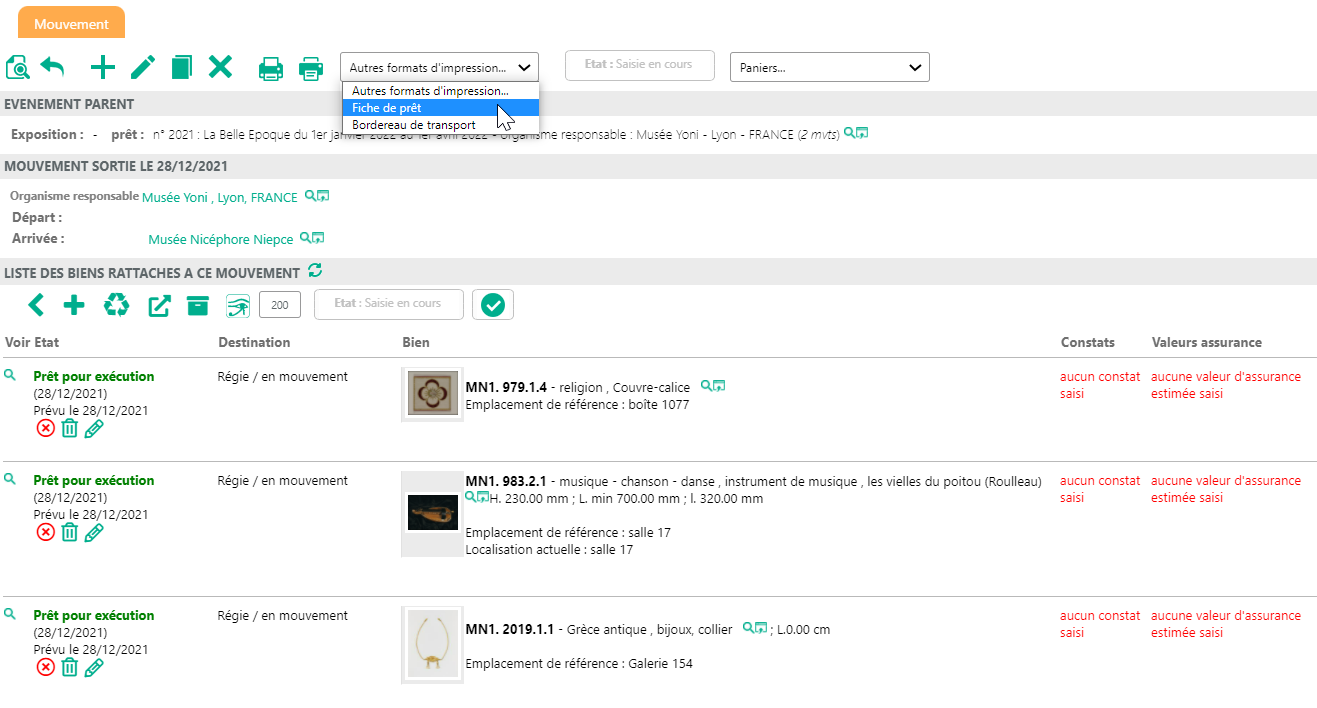Refresh the list of biens rattachés
Viewport: 1317px width, 708px height.
pos(316,271)
